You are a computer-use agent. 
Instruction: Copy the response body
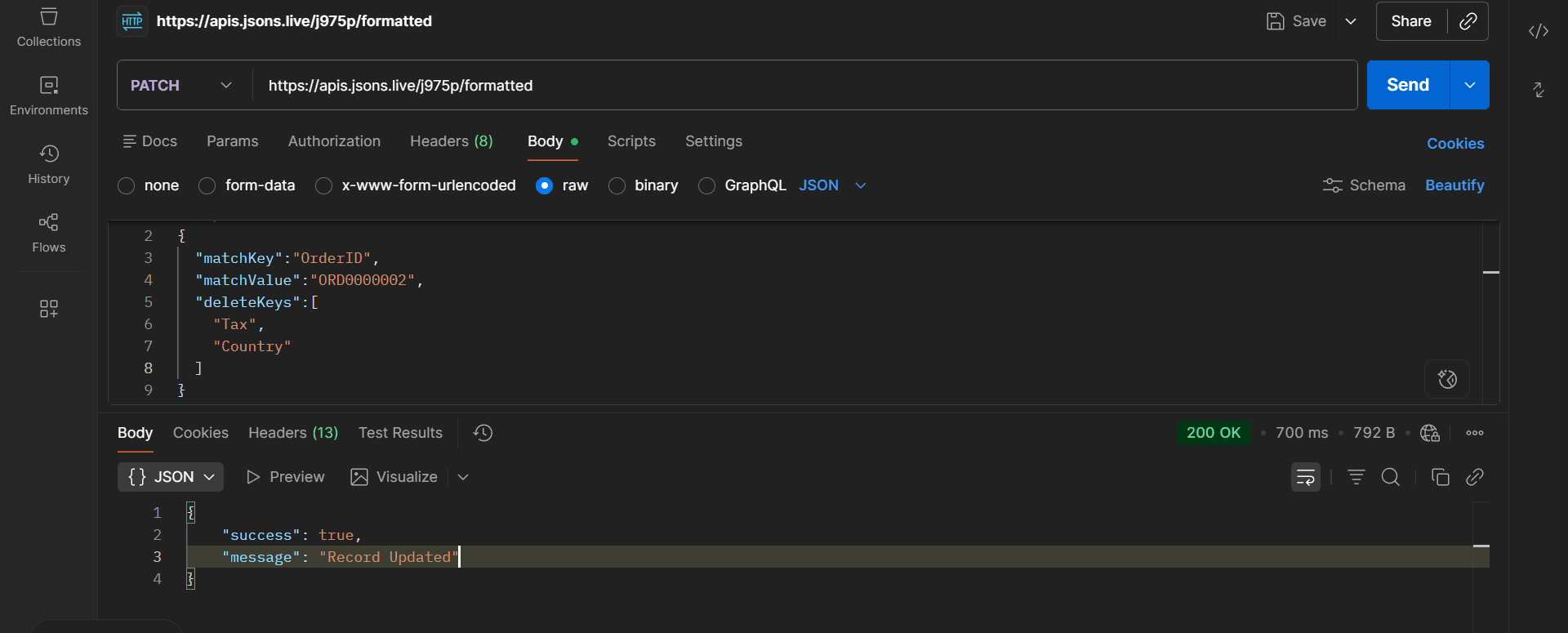[1441, 477]
